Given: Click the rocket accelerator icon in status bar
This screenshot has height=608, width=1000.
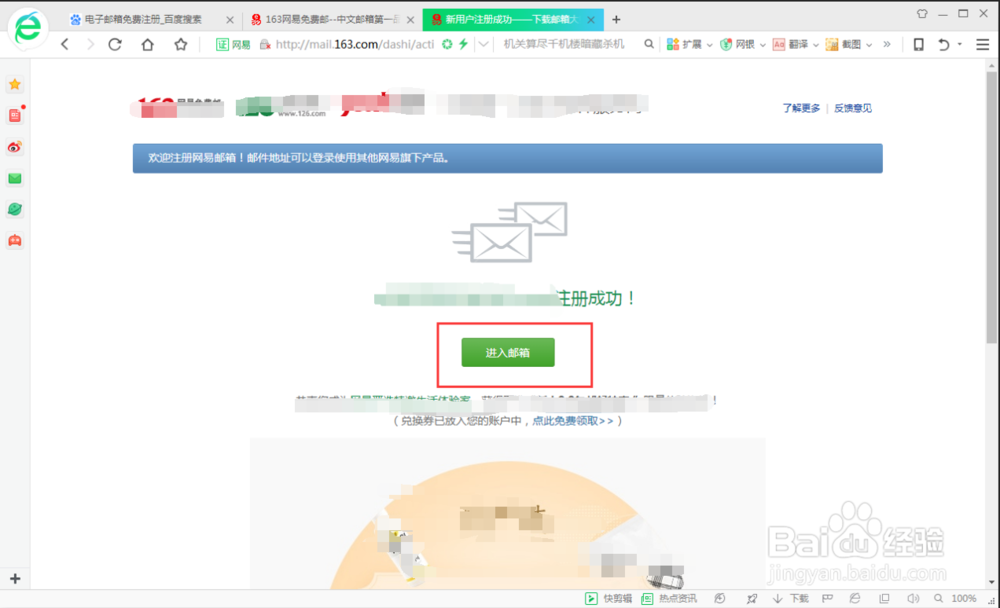Looking at the screenshot, I should pos(752,598).
